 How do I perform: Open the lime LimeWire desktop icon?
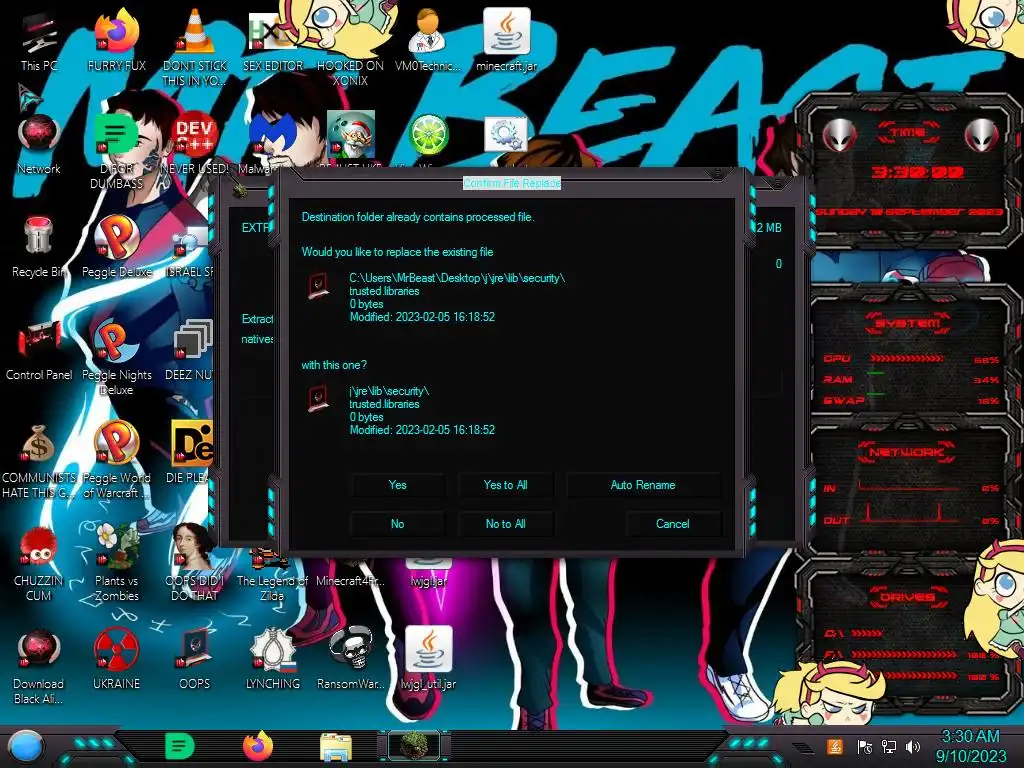click(428, 134)
